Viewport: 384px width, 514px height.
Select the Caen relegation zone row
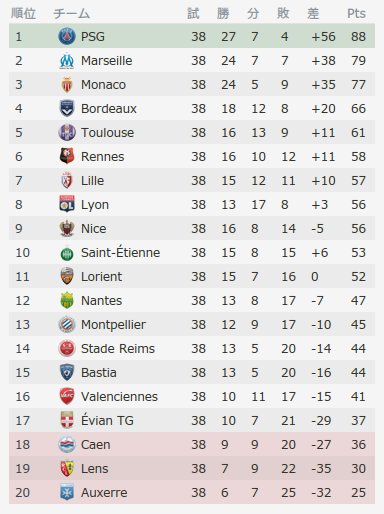tap(192, 444)
